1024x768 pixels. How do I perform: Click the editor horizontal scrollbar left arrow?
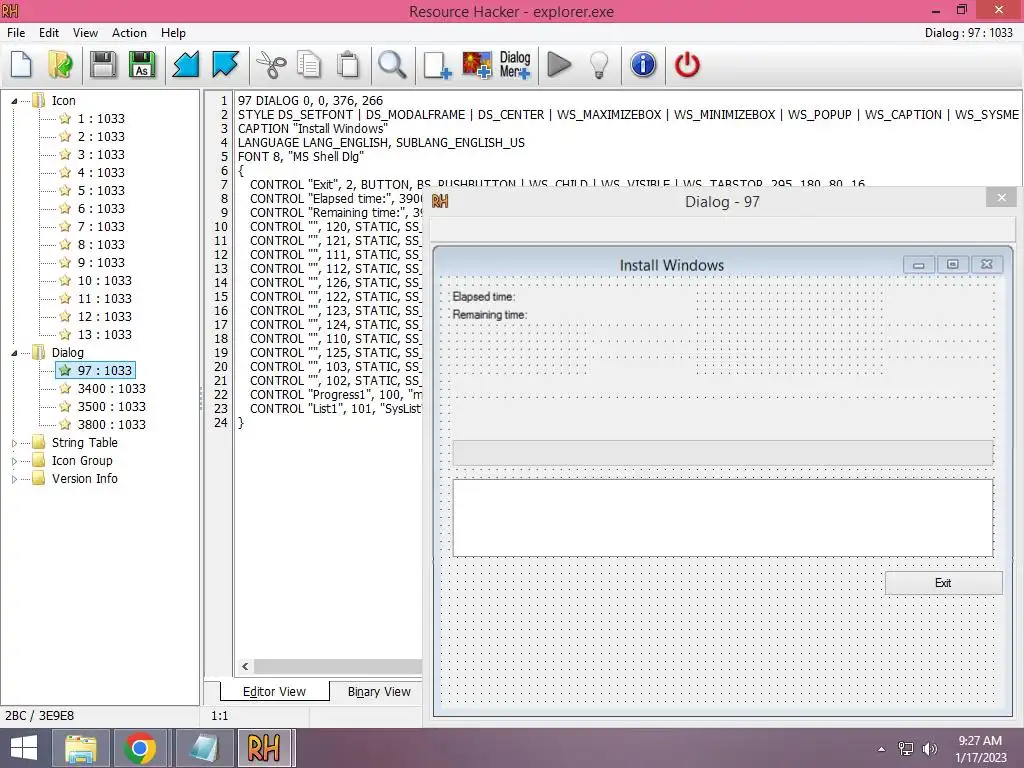(245, 667)
